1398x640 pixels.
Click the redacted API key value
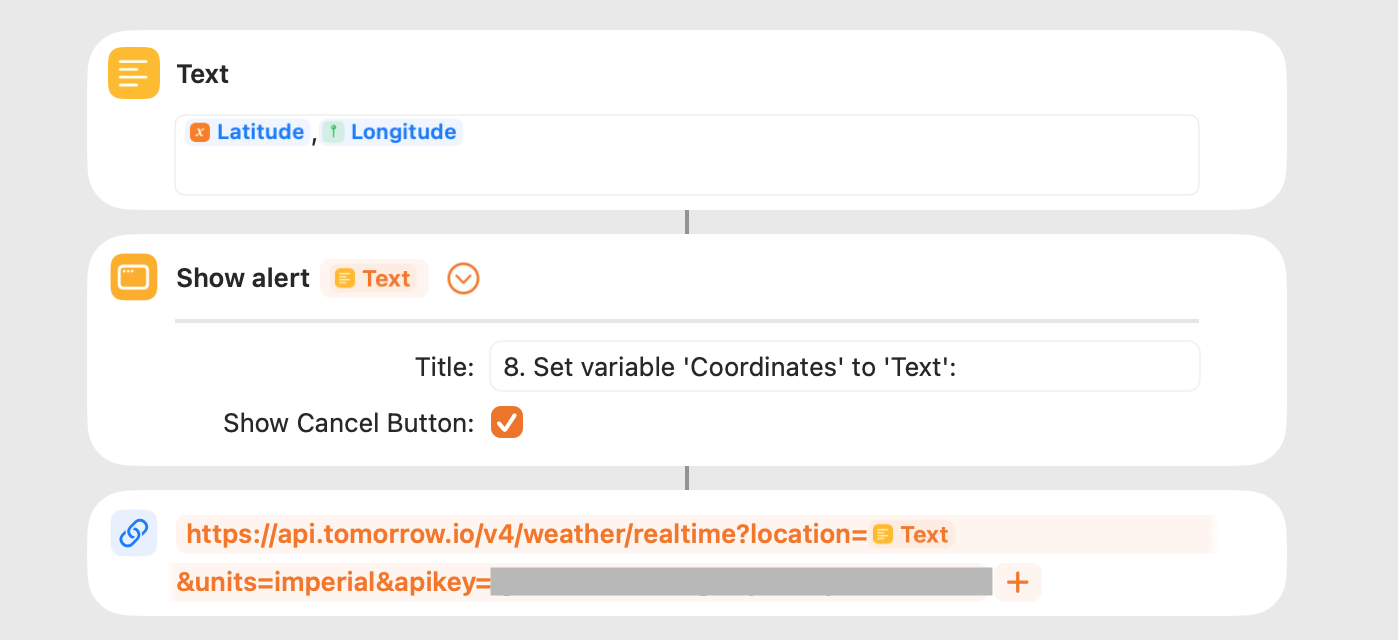pos(740,582)
